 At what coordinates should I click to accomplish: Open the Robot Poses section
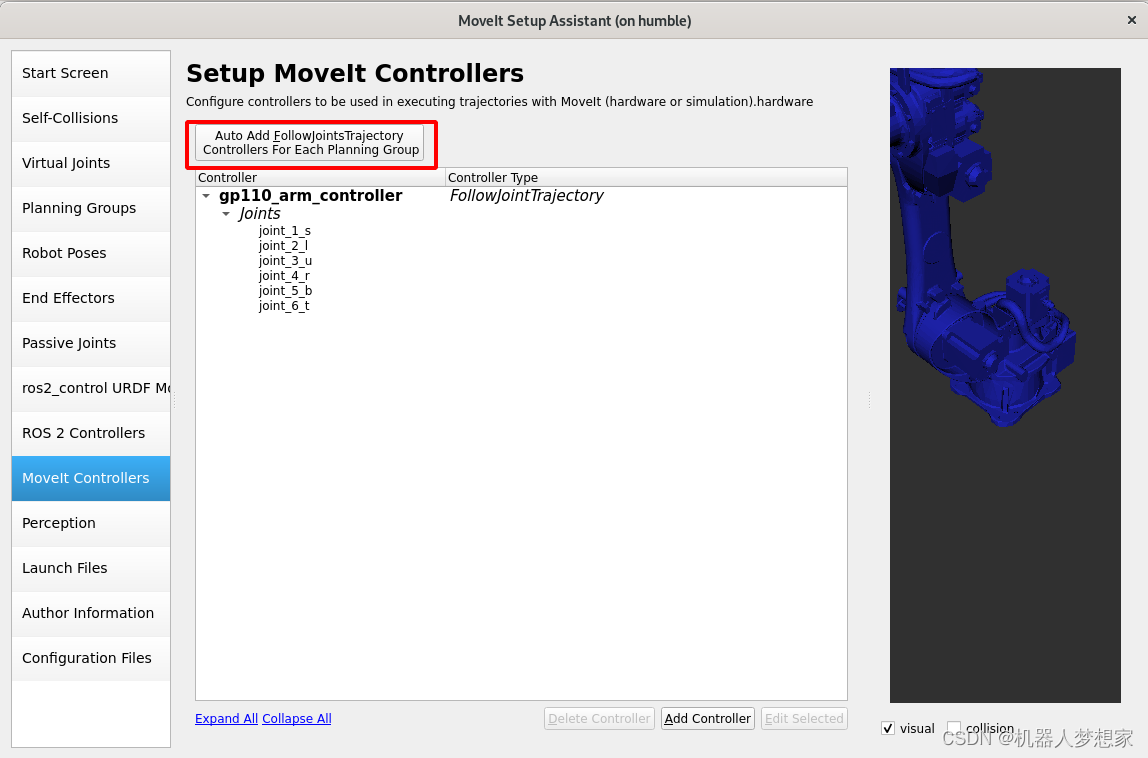pos(64,253)
